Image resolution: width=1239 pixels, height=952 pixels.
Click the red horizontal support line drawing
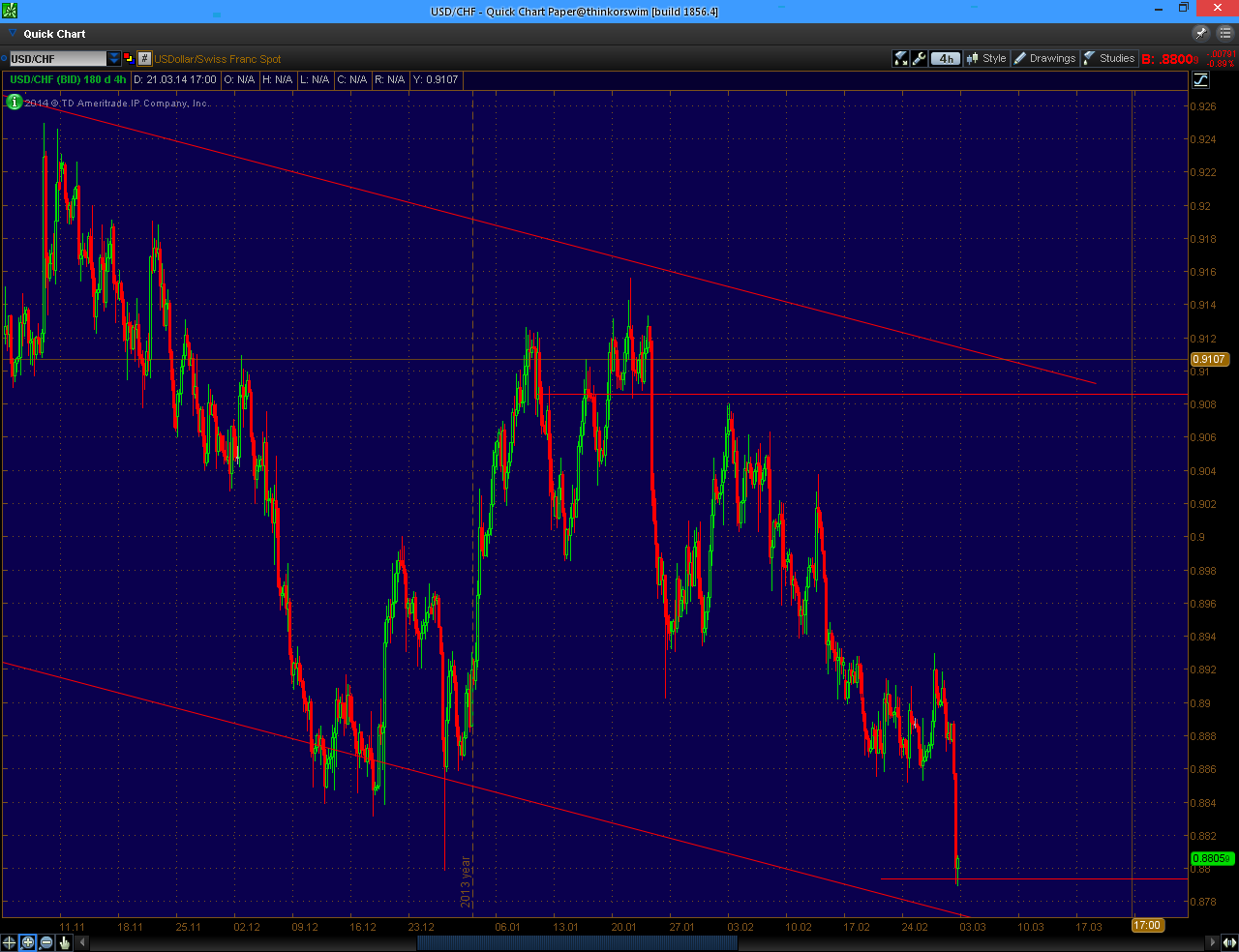coord(1034,878)
